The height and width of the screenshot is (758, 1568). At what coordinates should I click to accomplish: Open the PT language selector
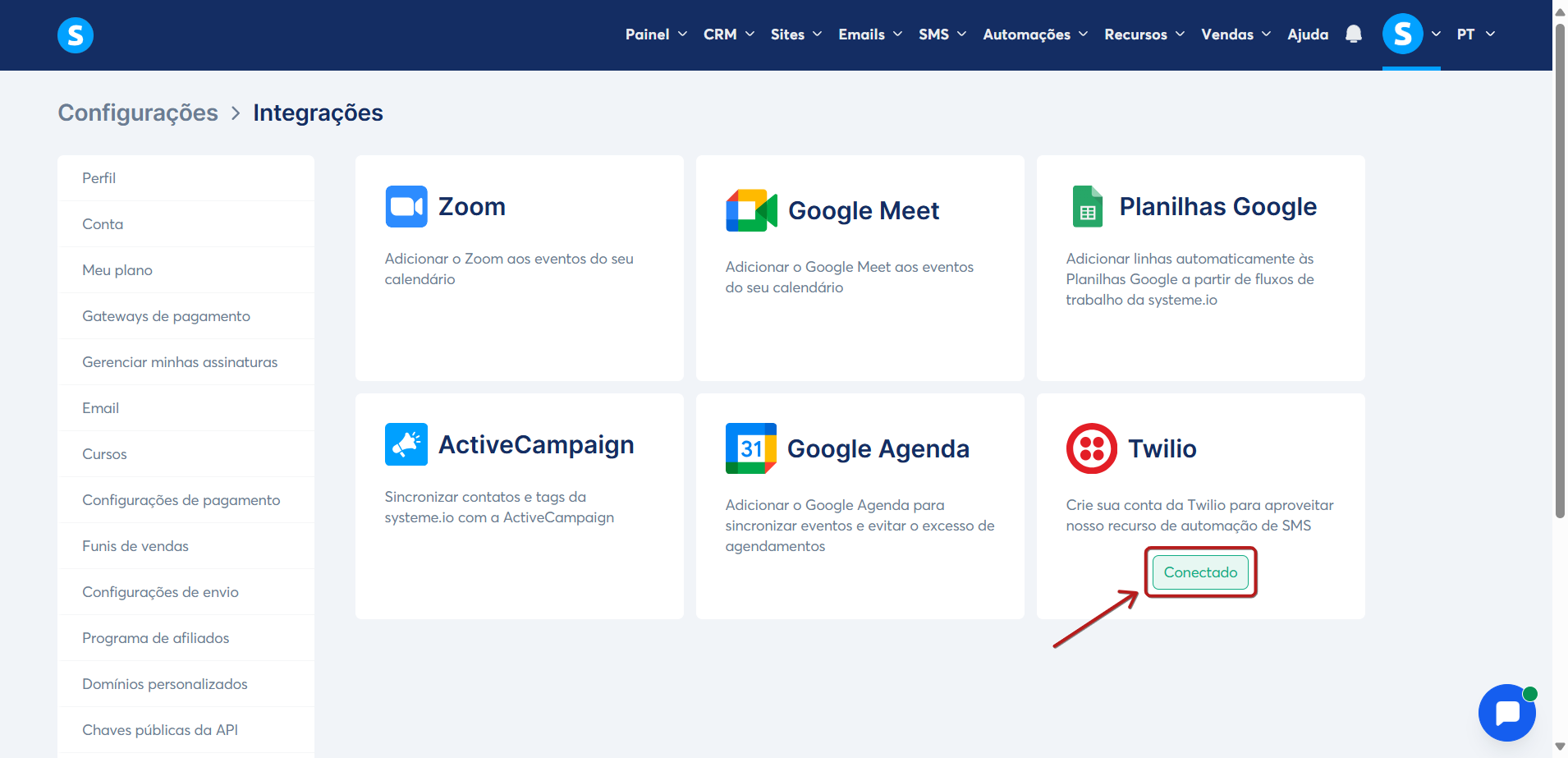coord(1476,34)
